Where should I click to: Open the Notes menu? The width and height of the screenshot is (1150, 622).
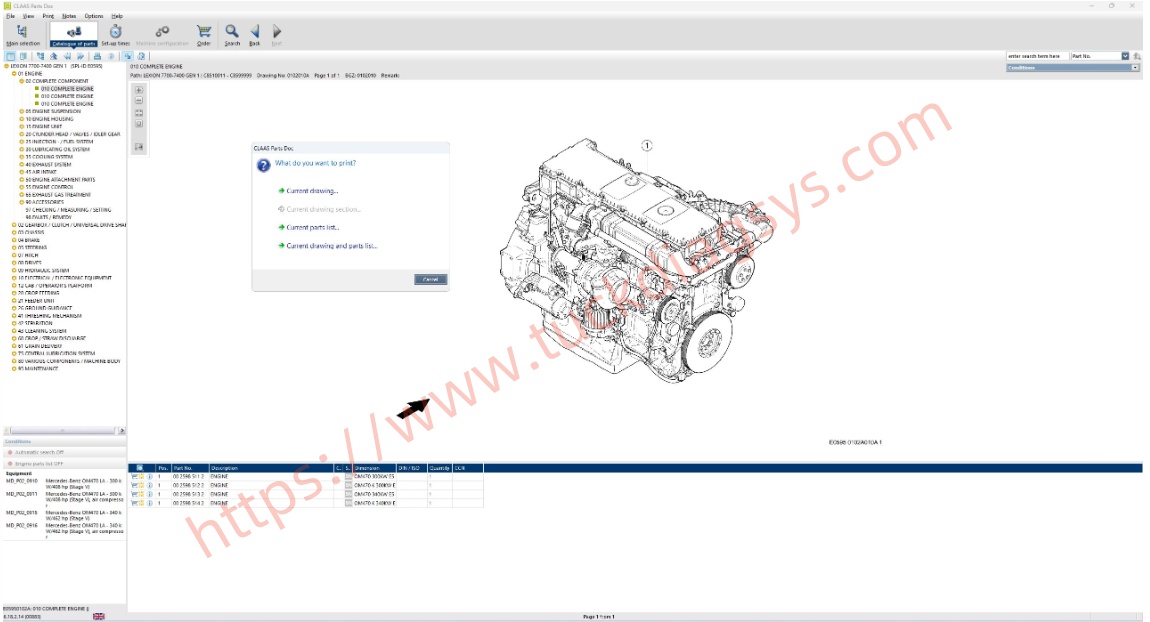pos(69,16)
